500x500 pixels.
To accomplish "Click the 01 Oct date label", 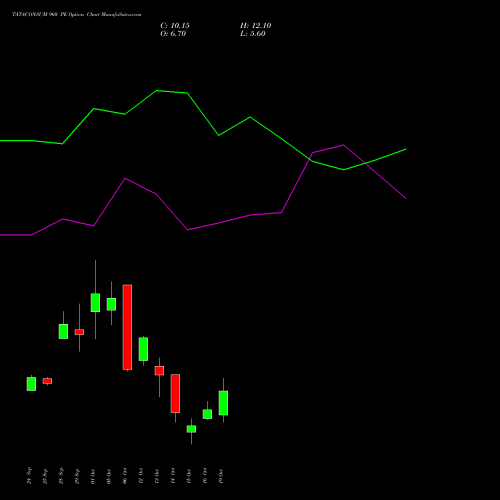I will (x=93, y=476).
